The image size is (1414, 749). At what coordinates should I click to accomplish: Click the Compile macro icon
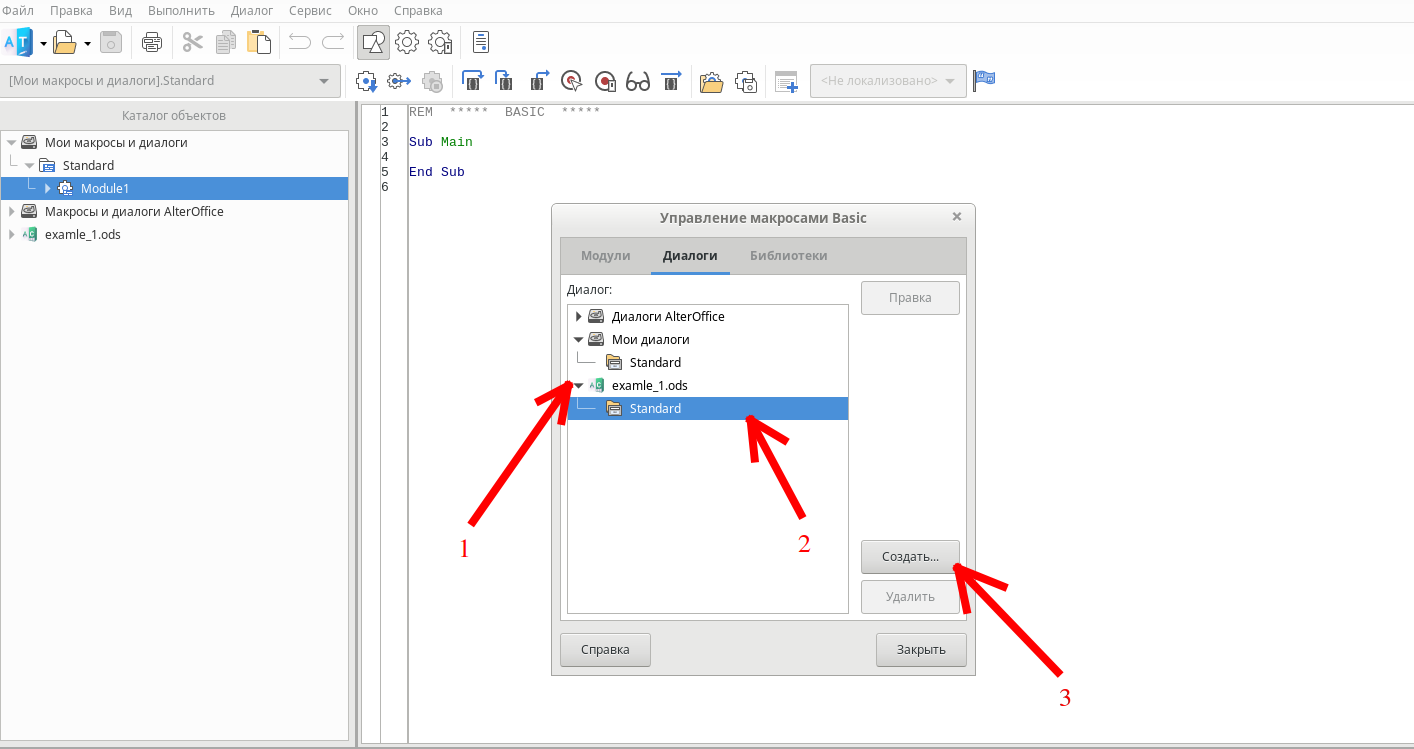pos(366,81)
